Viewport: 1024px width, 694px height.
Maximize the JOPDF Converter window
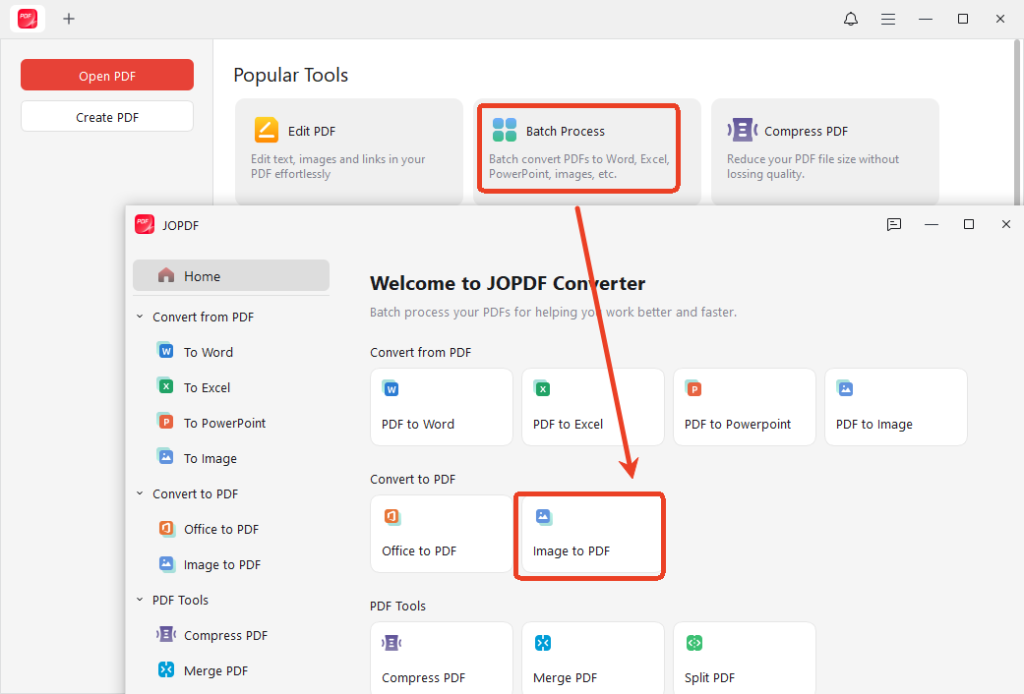(968, 224)
